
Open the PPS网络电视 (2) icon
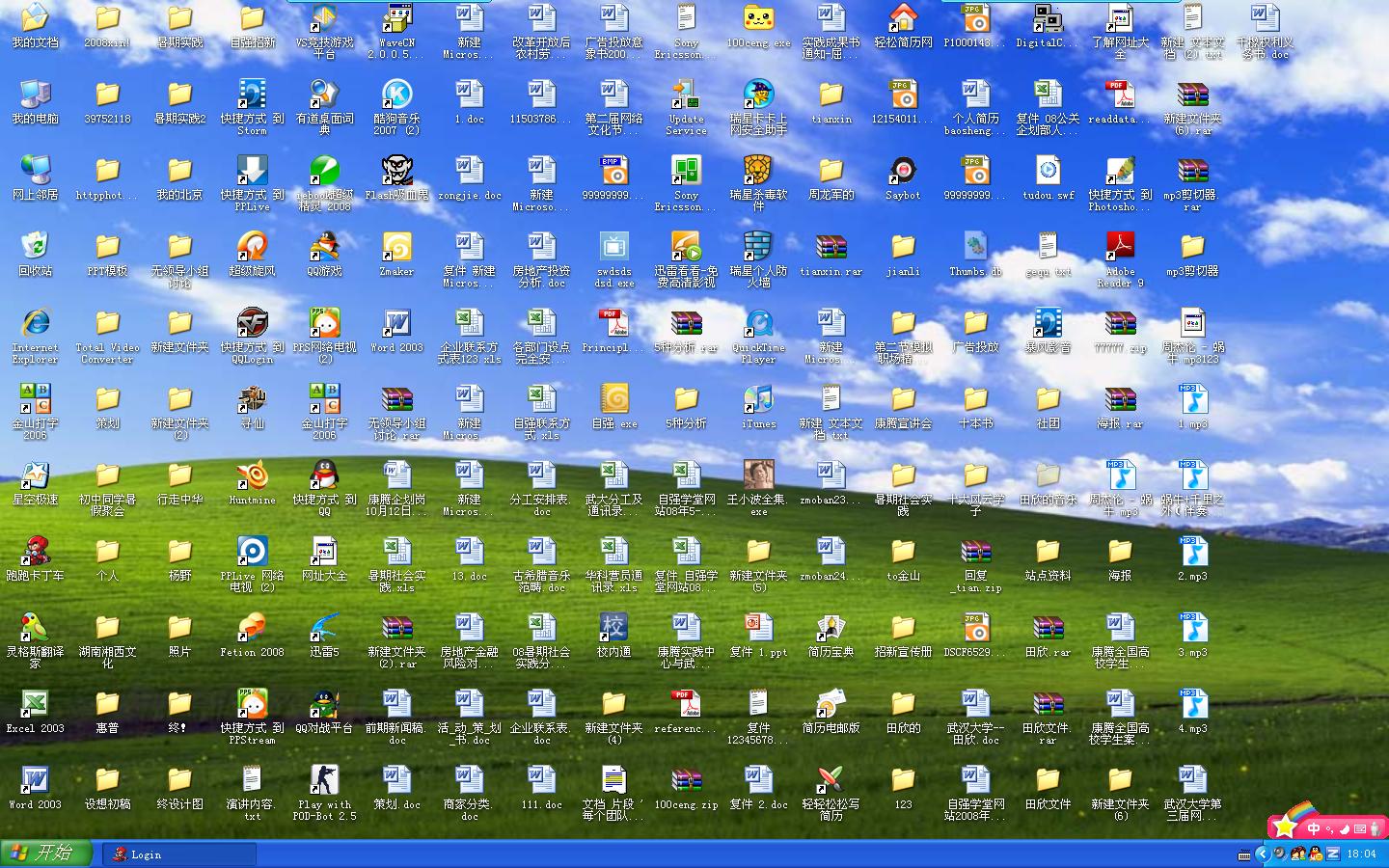[x=324, y=336]
